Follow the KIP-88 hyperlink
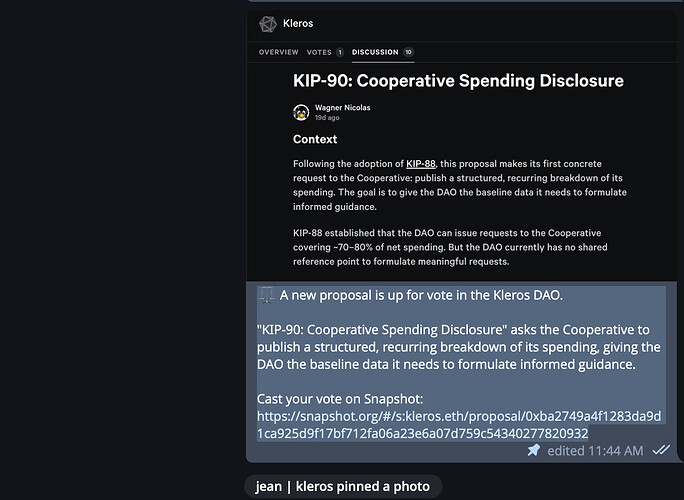The height and width of the screenshot is (500, 684). 421,164
